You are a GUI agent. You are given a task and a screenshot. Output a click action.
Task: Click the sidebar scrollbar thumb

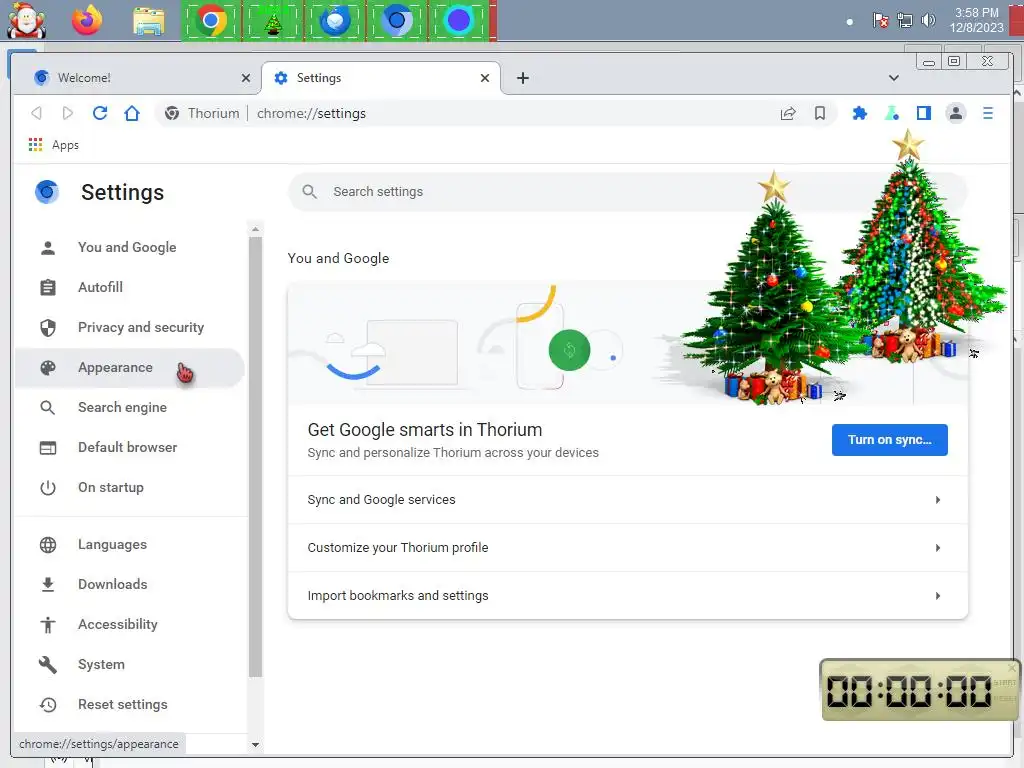click(255, 457)
